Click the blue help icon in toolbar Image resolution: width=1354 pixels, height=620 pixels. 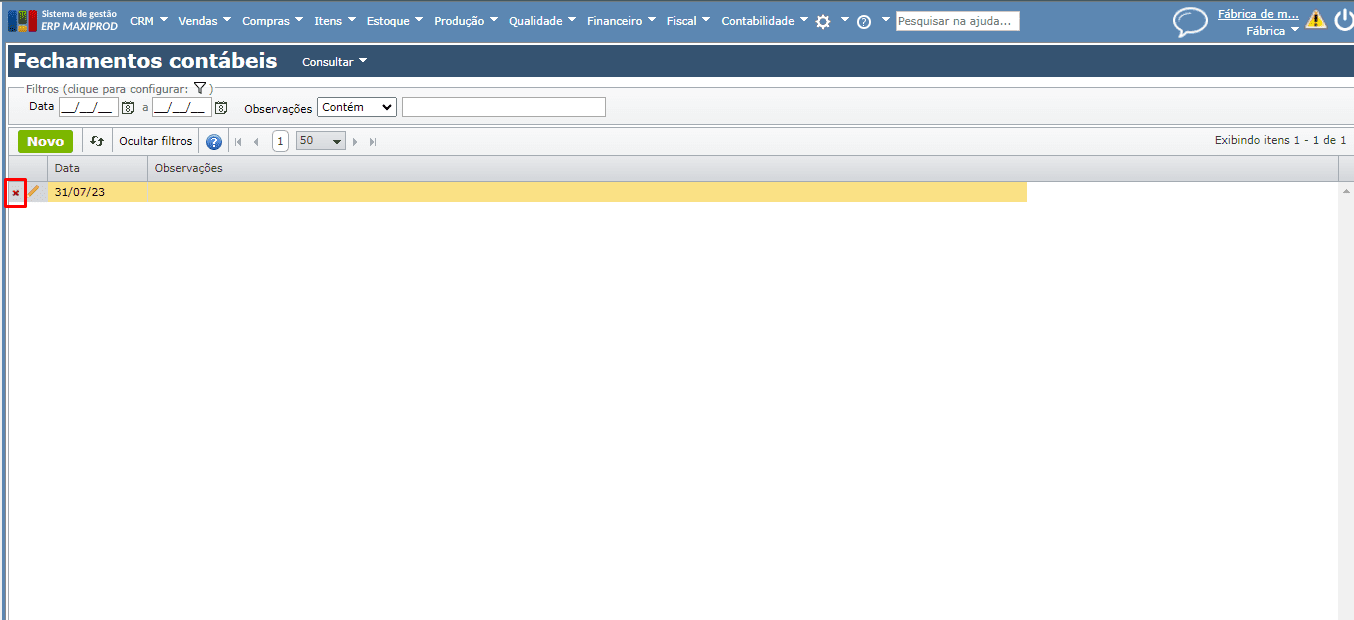click(x=214, y=142)
